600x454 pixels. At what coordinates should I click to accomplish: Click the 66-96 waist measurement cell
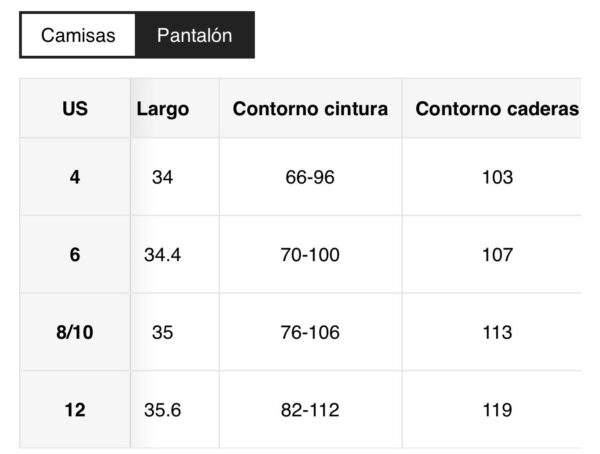coord(310,178)
